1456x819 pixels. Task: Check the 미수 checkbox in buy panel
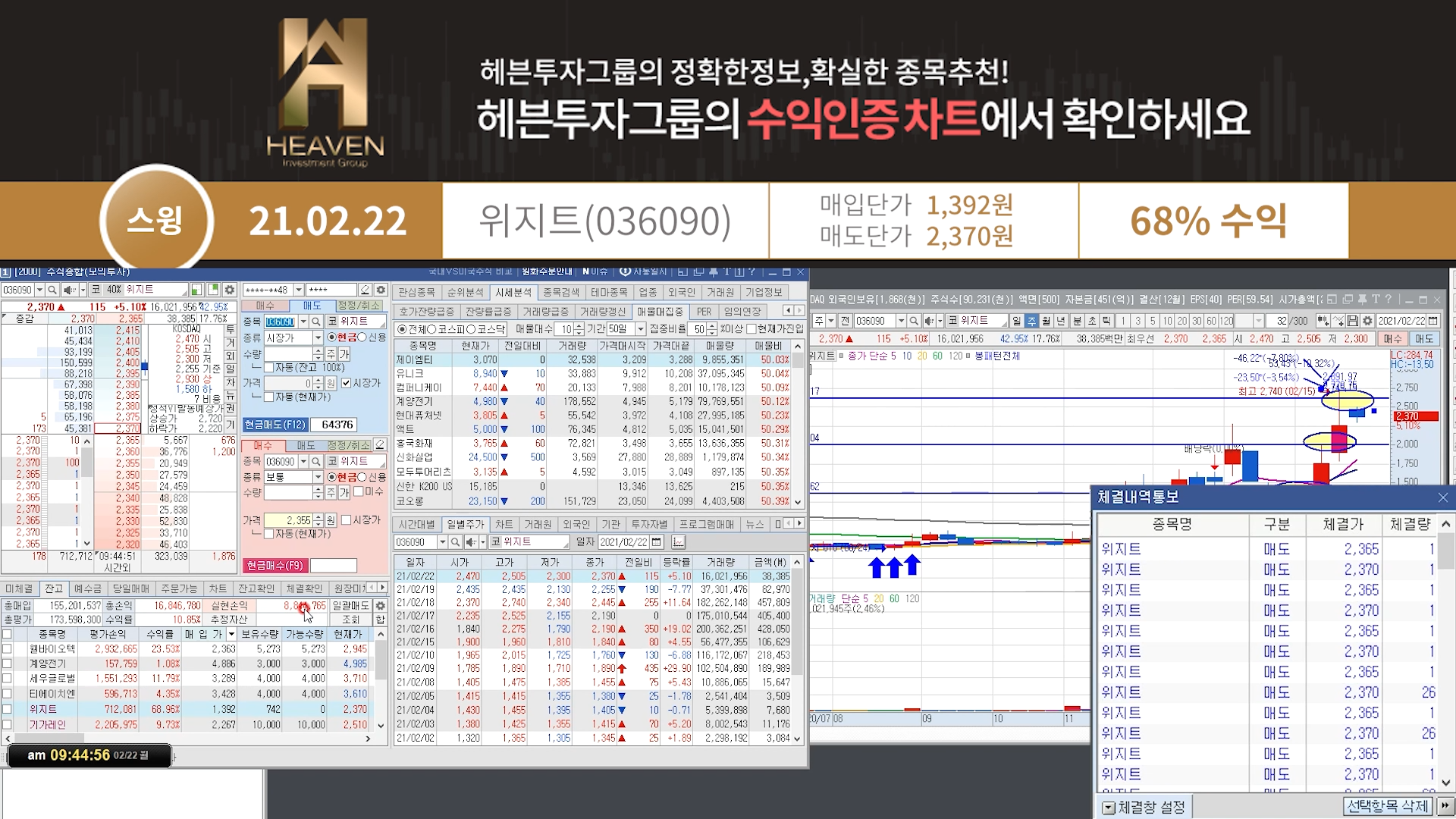[359, 492]
